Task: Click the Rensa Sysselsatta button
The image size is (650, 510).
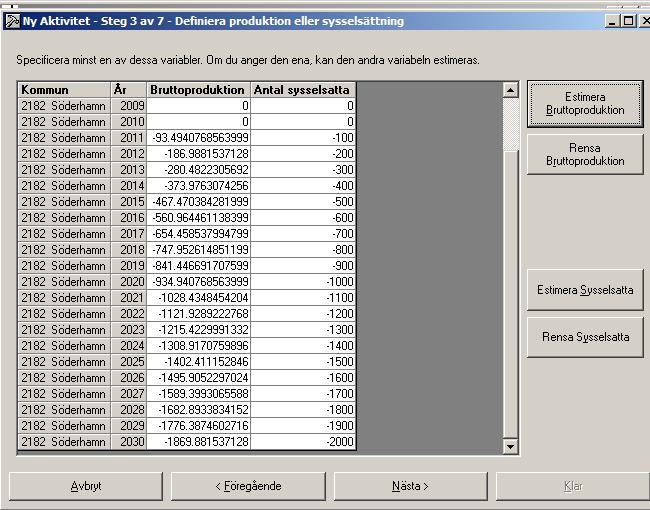Action: pyautogui.click(x=585, y=337)
